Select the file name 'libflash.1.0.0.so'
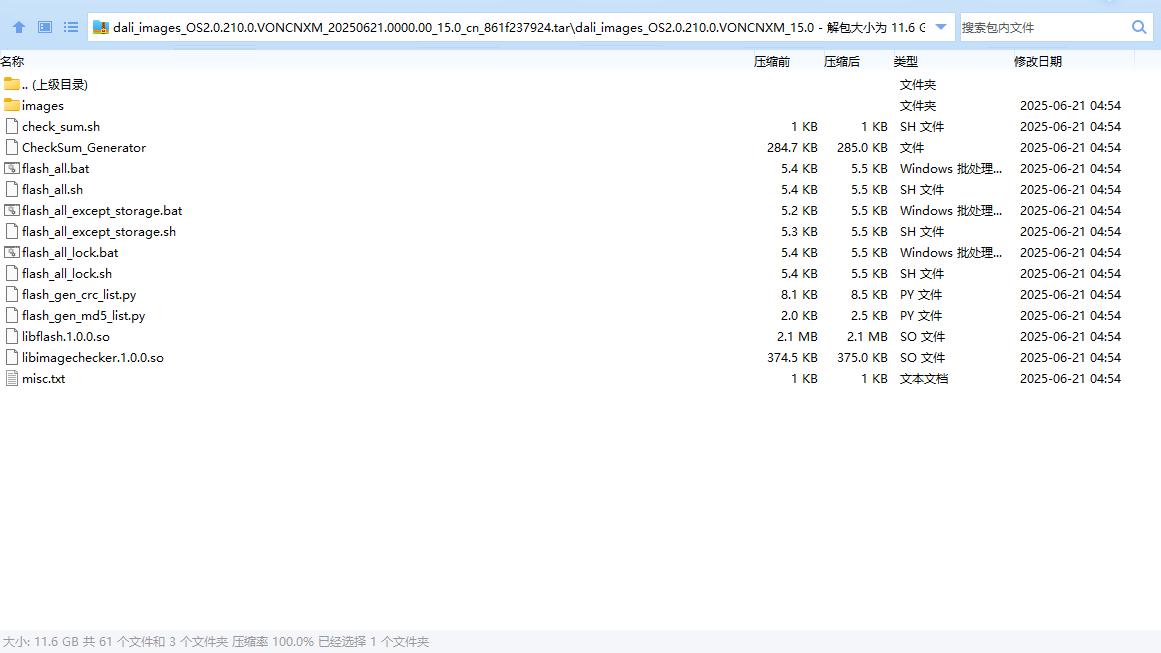This screenshot has height=653, width=1161. [66, 337]
